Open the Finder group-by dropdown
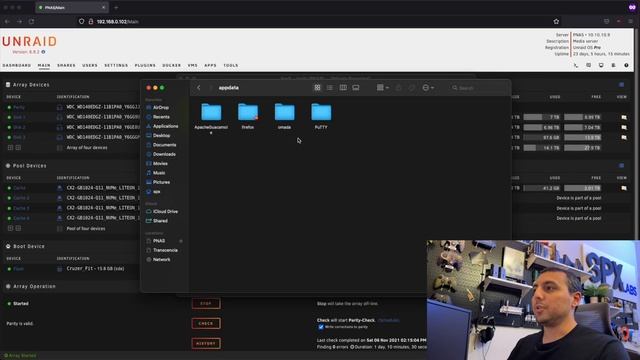The image size is (640, 360). point(382,88)
